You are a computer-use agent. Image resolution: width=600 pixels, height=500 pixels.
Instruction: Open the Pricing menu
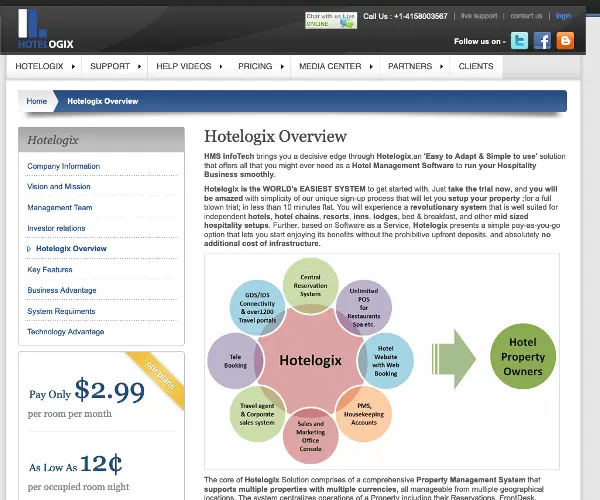pyautogui.click(x=259, y=66)
